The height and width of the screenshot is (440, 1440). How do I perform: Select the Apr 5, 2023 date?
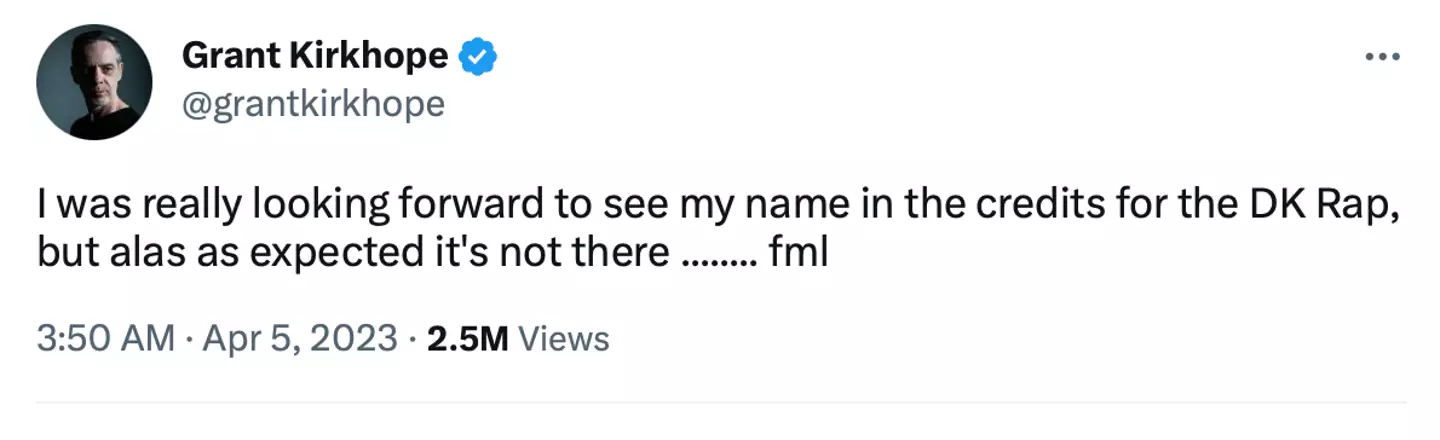[300, 339]
